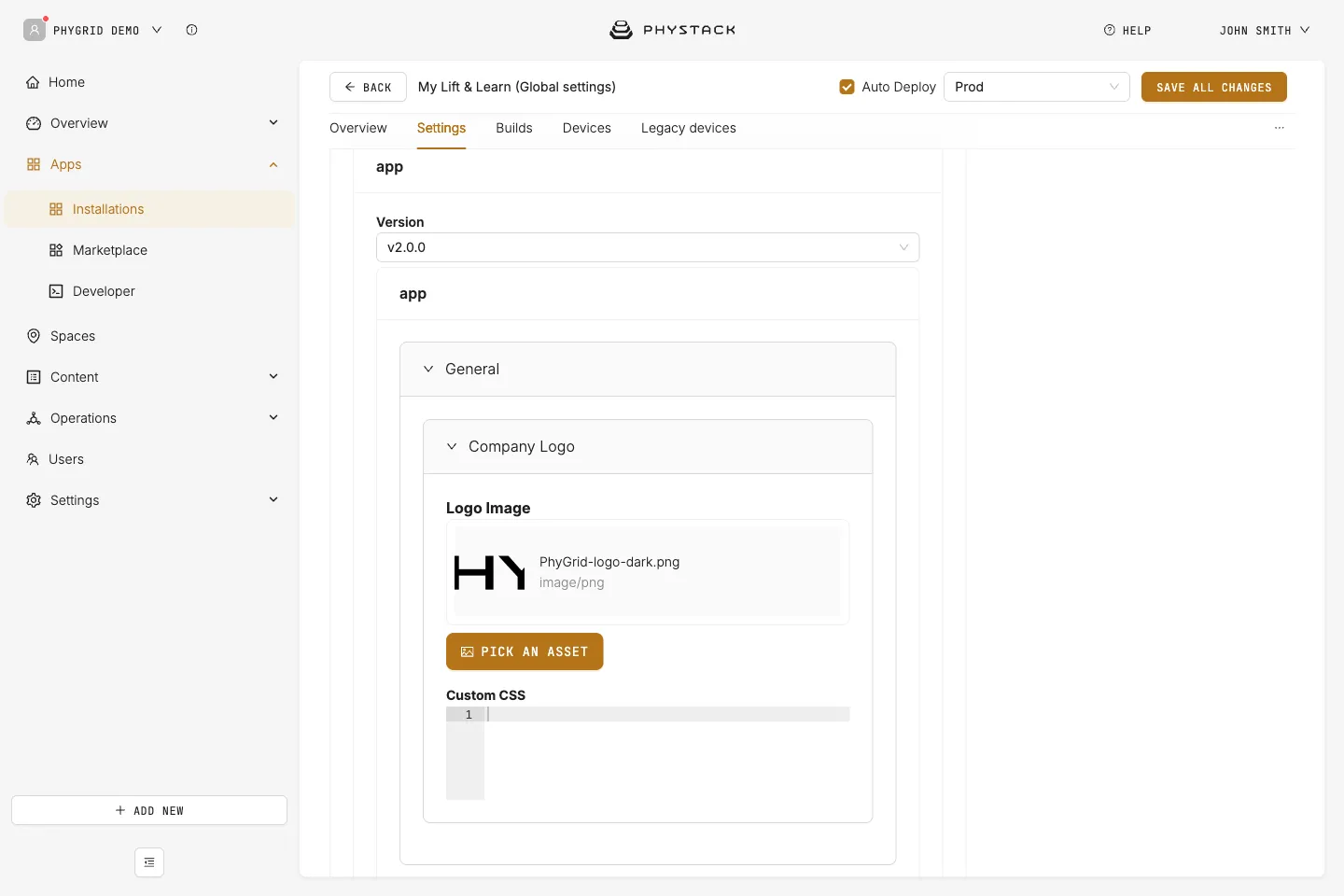Click the Back button
The height and width of the screenshot is (896, 1344).
click(368, 87)
